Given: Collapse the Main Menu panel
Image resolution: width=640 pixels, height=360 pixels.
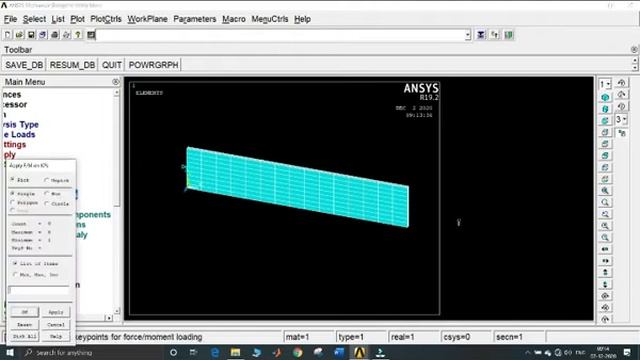Looking at the screenshot, I should point(116,82).
